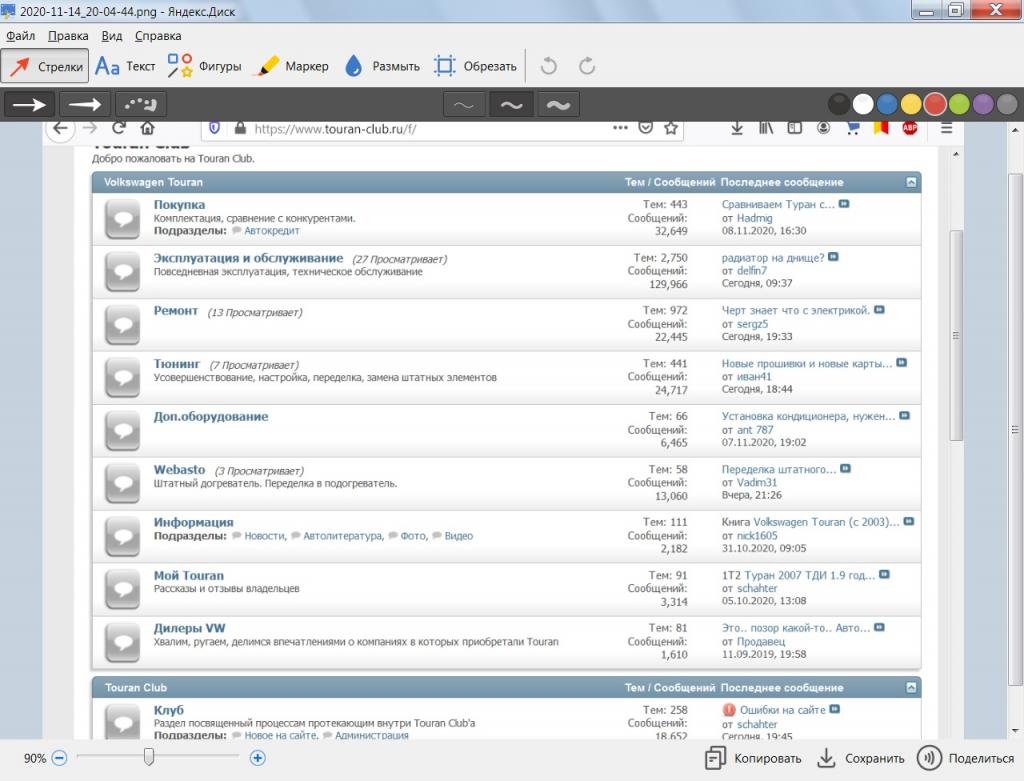Open the Вид menu
Screen dimensions: 1024x781
[112, 36]
